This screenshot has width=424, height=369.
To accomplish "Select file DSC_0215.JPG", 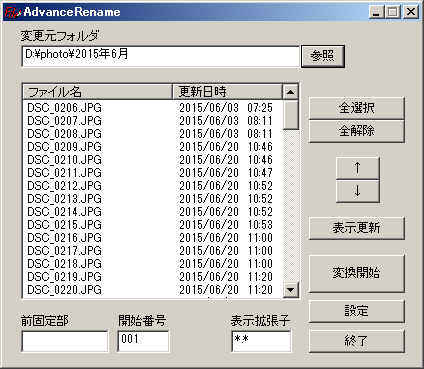I will [64, 225].
